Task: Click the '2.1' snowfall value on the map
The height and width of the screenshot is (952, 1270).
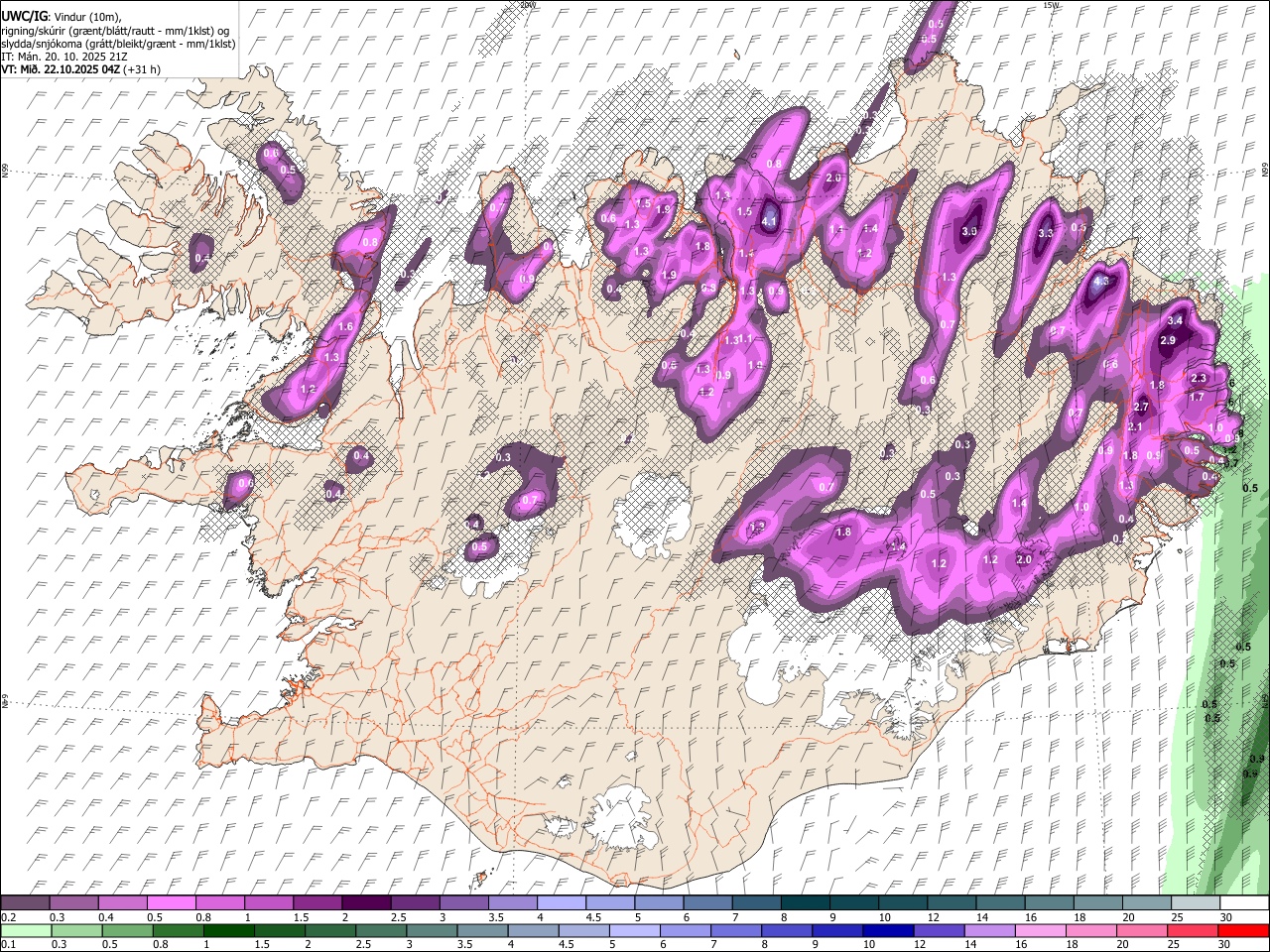Action: (1135, 426)
